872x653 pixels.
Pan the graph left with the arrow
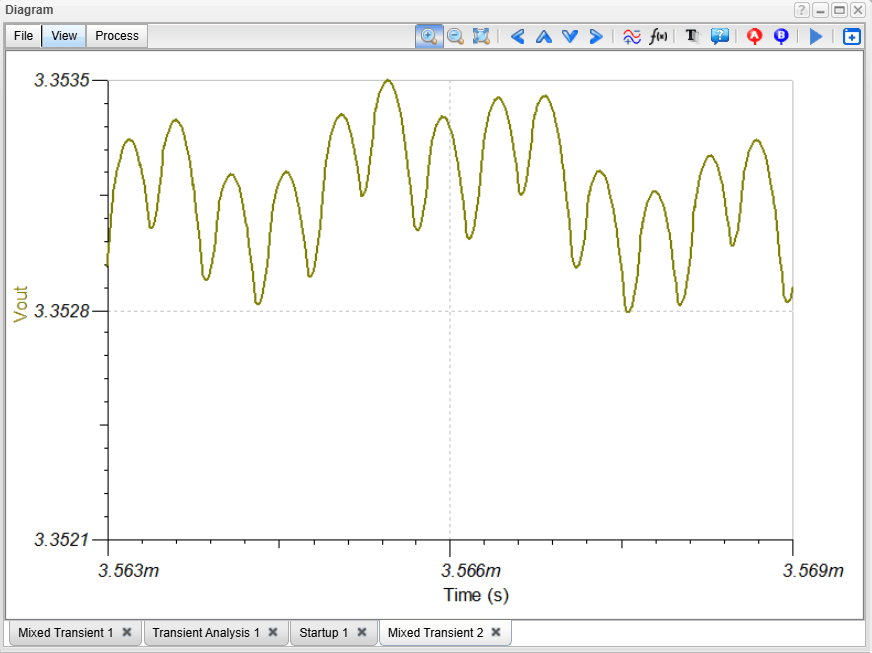pyautogui.click(x=517, y=36)
